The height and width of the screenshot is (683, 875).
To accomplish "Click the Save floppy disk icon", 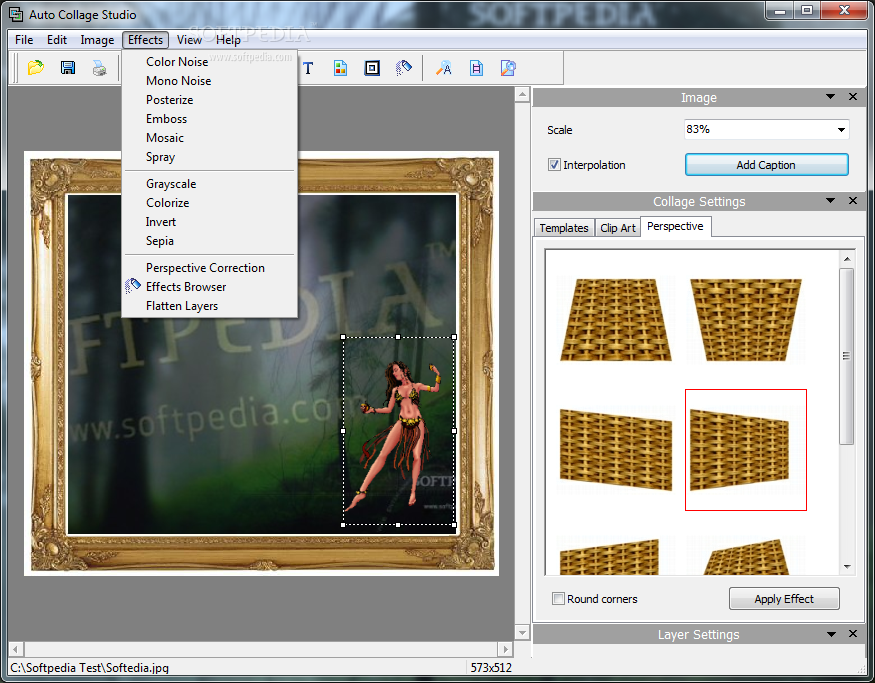I will pyautogui.click(x=68, y=68).
